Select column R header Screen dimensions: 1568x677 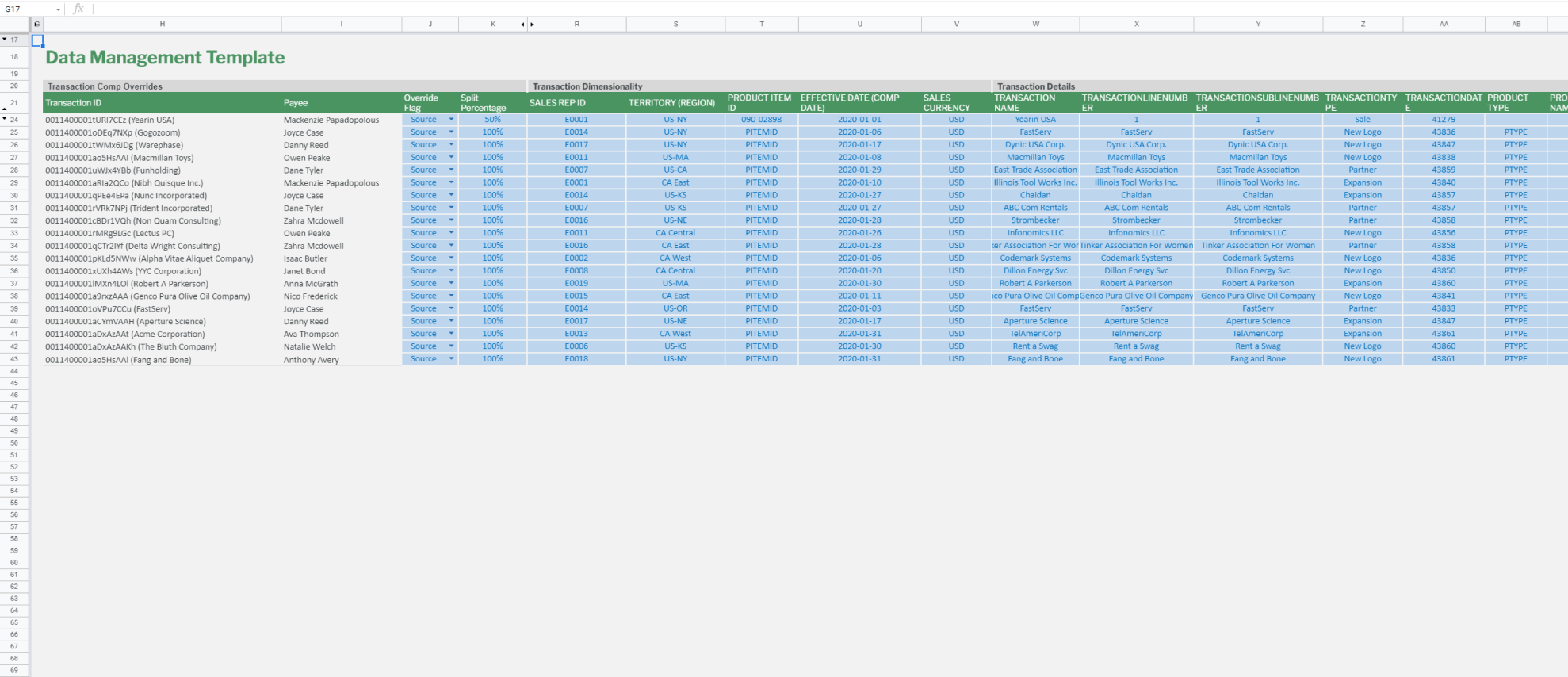(577, 25)
